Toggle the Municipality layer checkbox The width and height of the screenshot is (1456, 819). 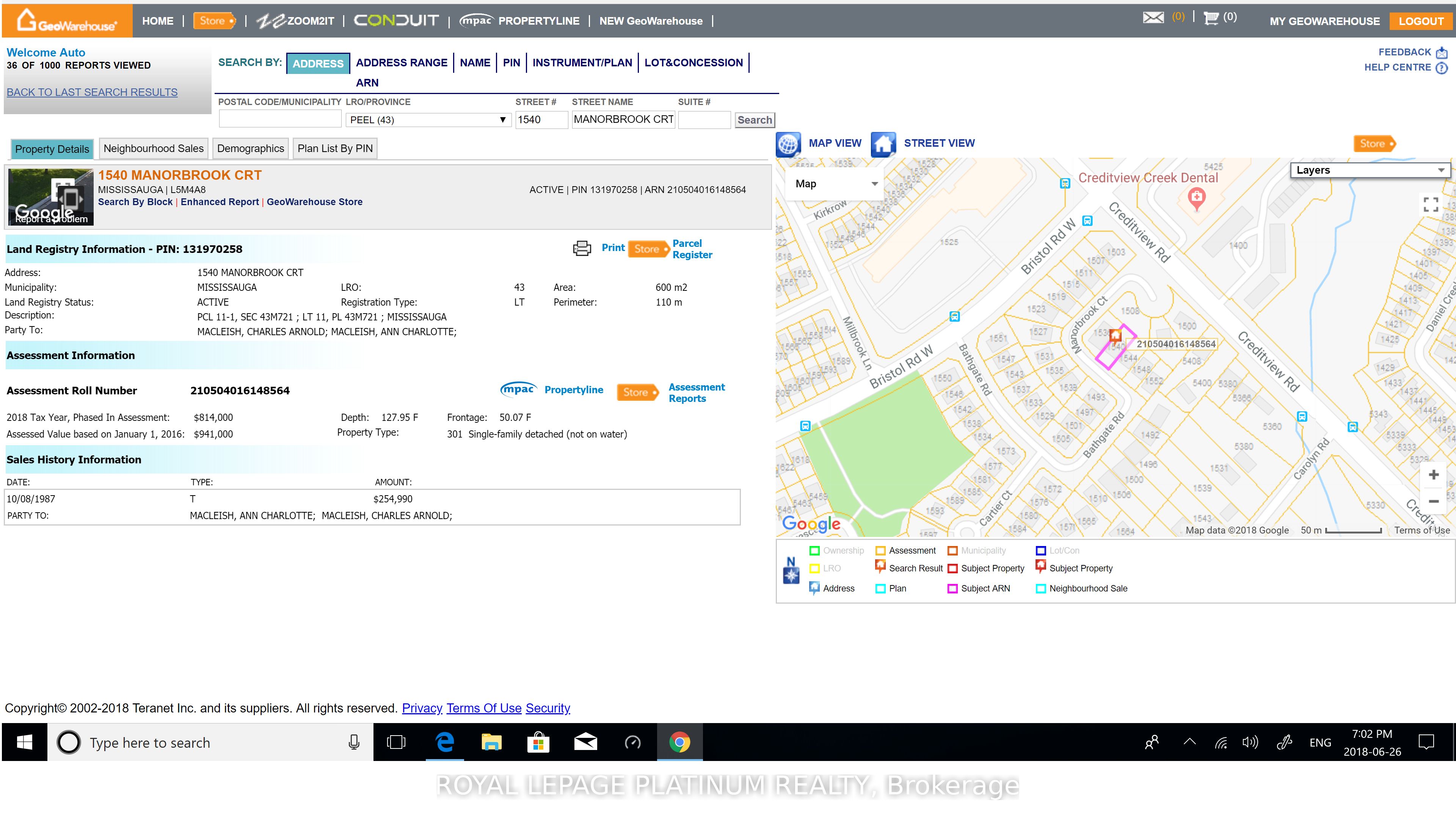pos(952,551)
